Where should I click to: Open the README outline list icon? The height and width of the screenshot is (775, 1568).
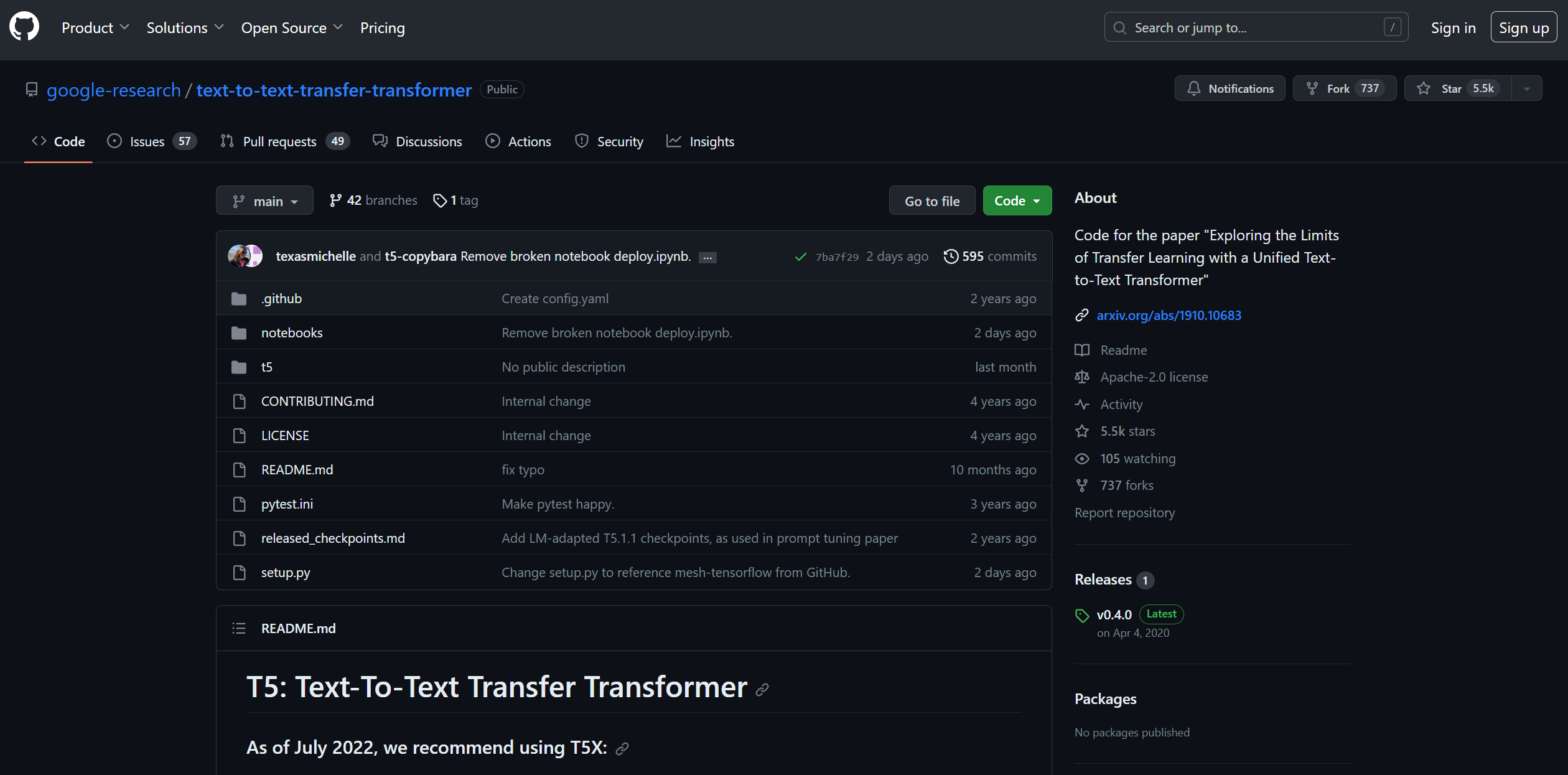[239, 628]
